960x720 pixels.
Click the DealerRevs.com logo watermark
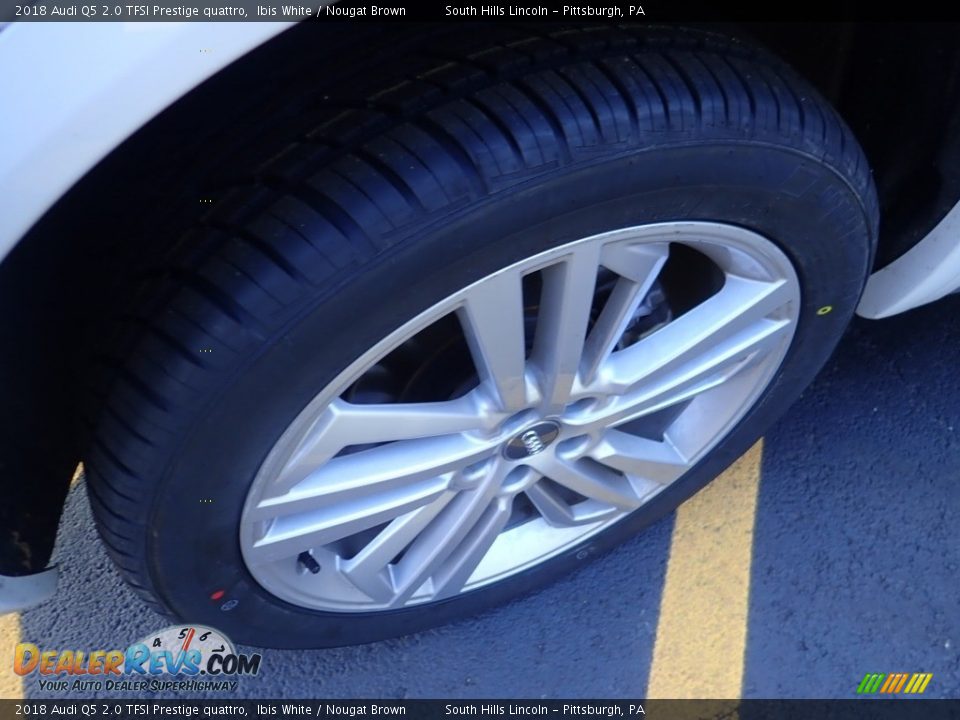point(137,660)
